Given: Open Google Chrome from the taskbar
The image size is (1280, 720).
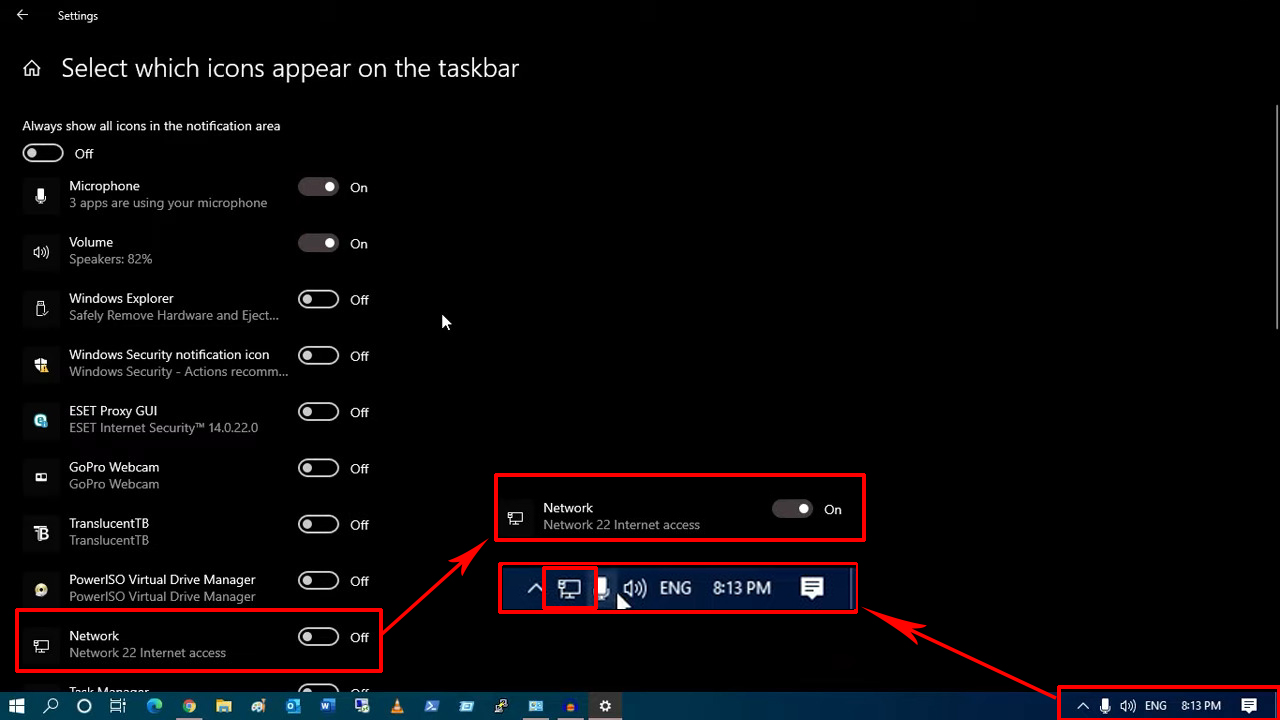Looking at the screenshot, I should [188, 706].
